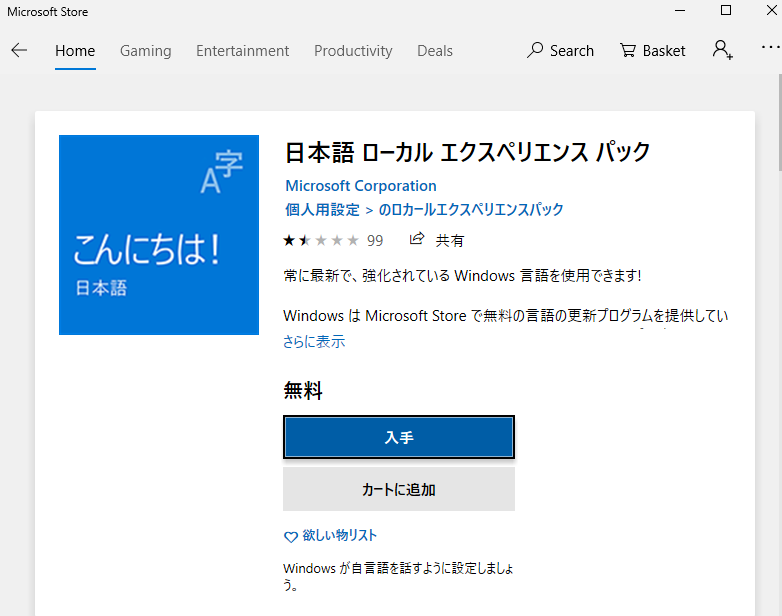The height and width of the screenshot is (616, 782).
Task: Minimize the Microsoft Store window
Action: tap(680, 10)
